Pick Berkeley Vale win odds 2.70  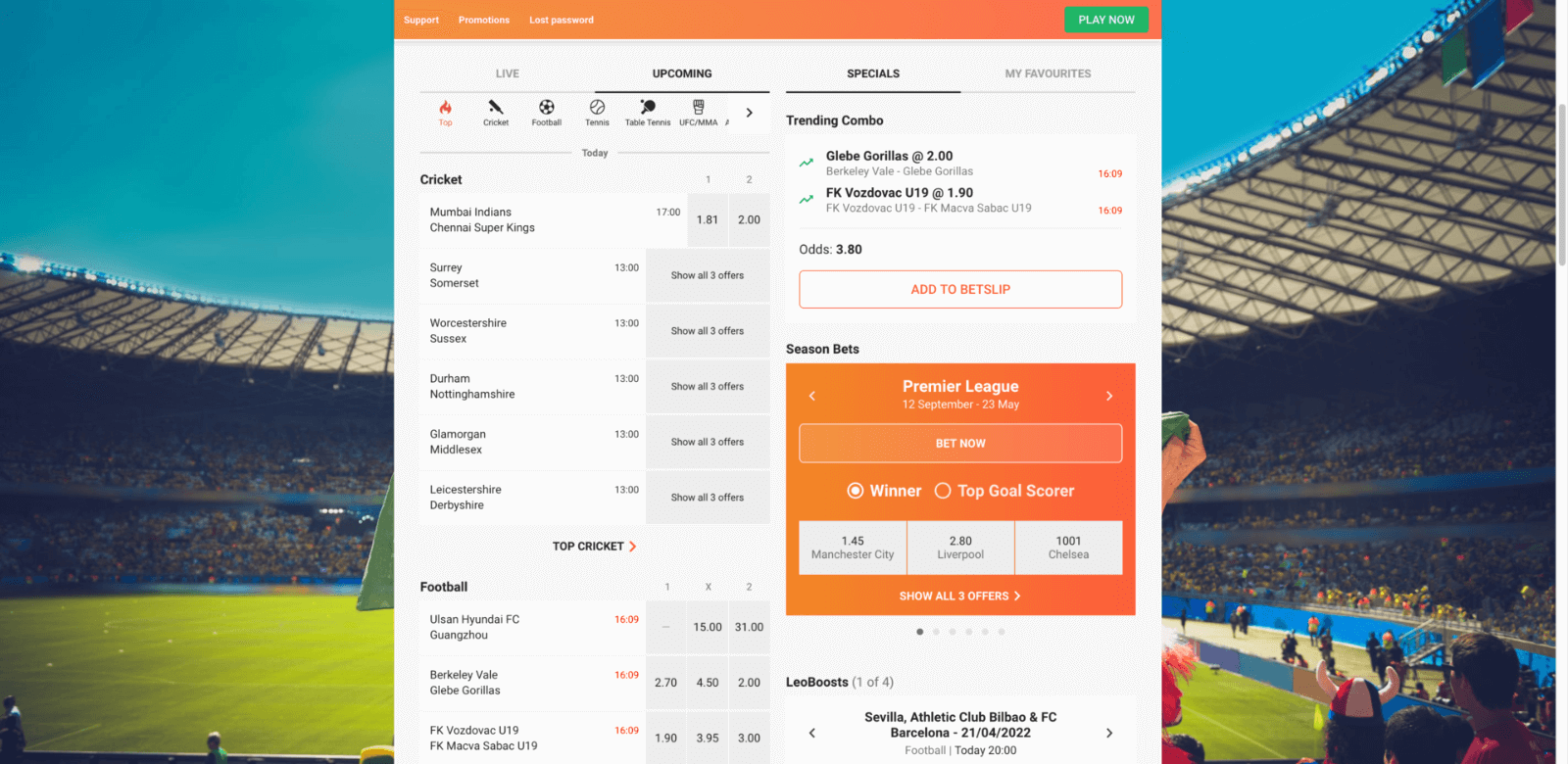[665, 683]
